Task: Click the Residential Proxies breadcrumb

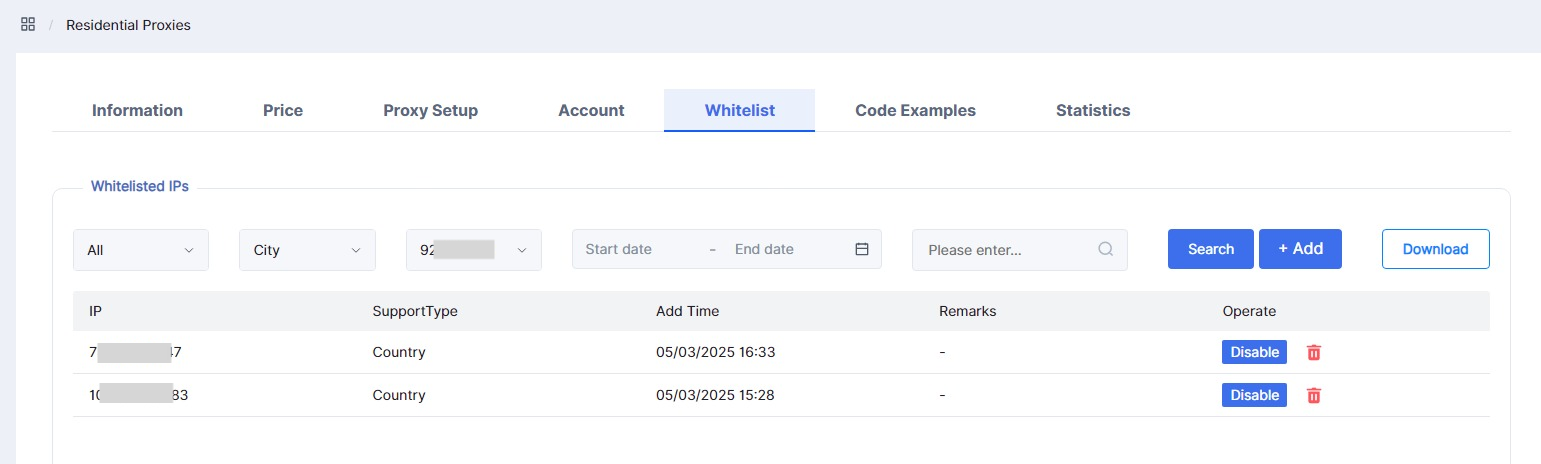Action: coord(128,25)
